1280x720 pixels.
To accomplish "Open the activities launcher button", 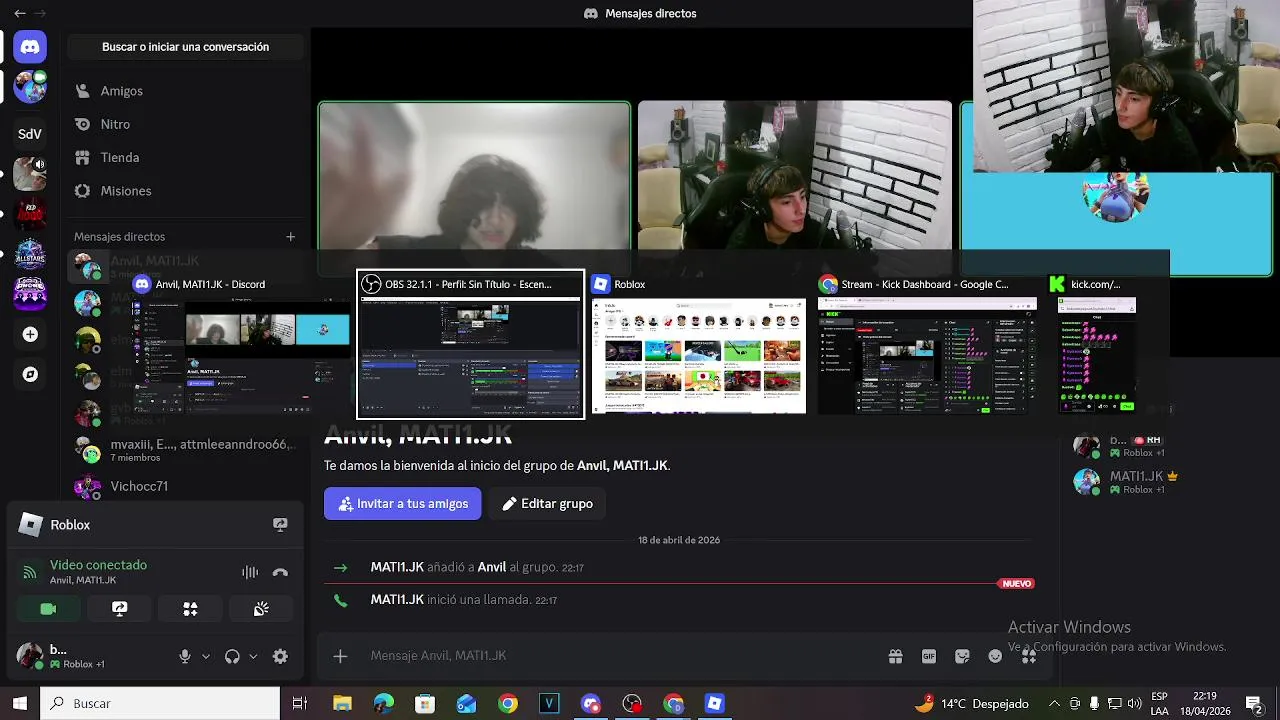I will tap(190, 608).
